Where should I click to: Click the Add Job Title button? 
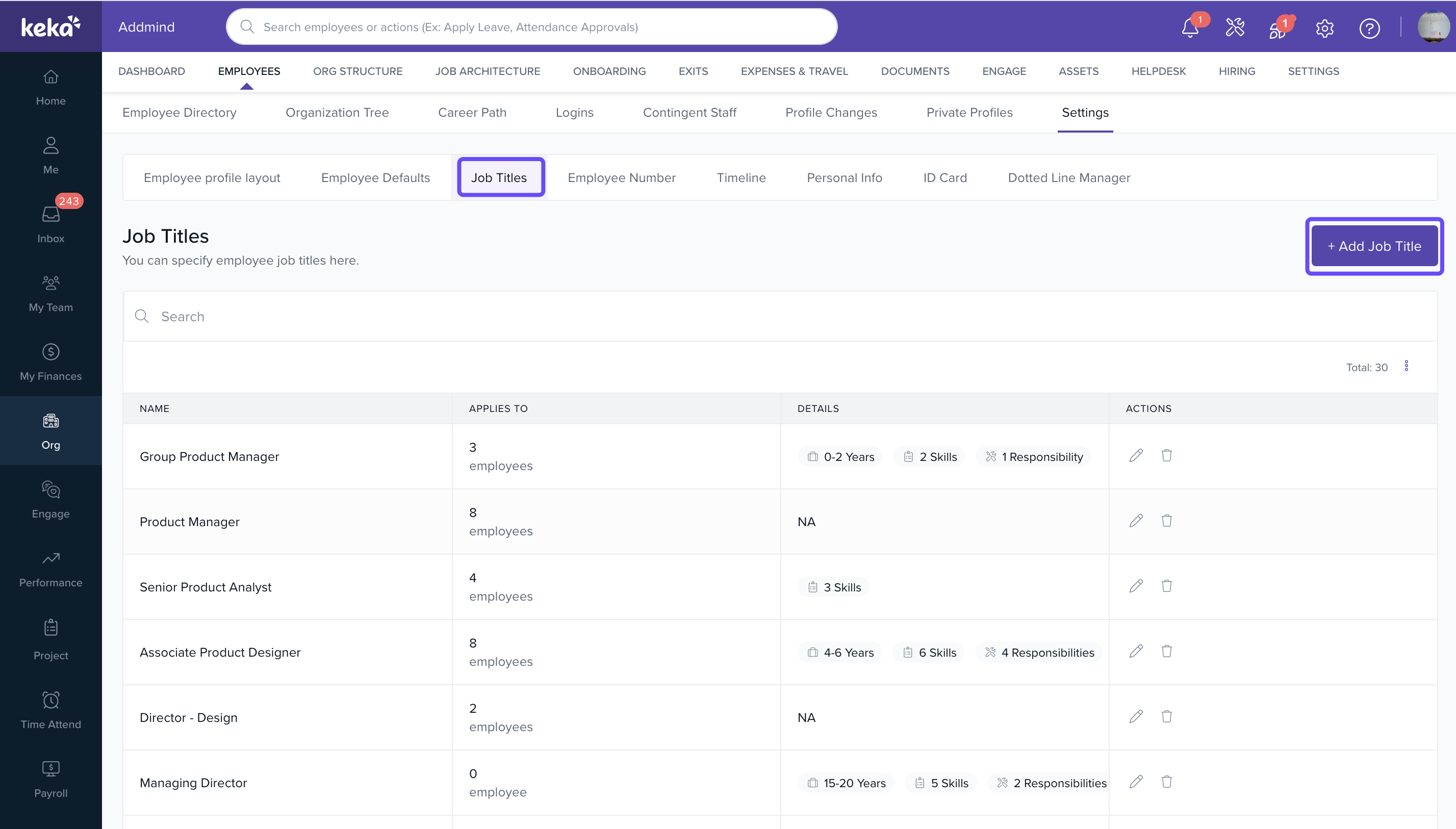point(1374,246)
